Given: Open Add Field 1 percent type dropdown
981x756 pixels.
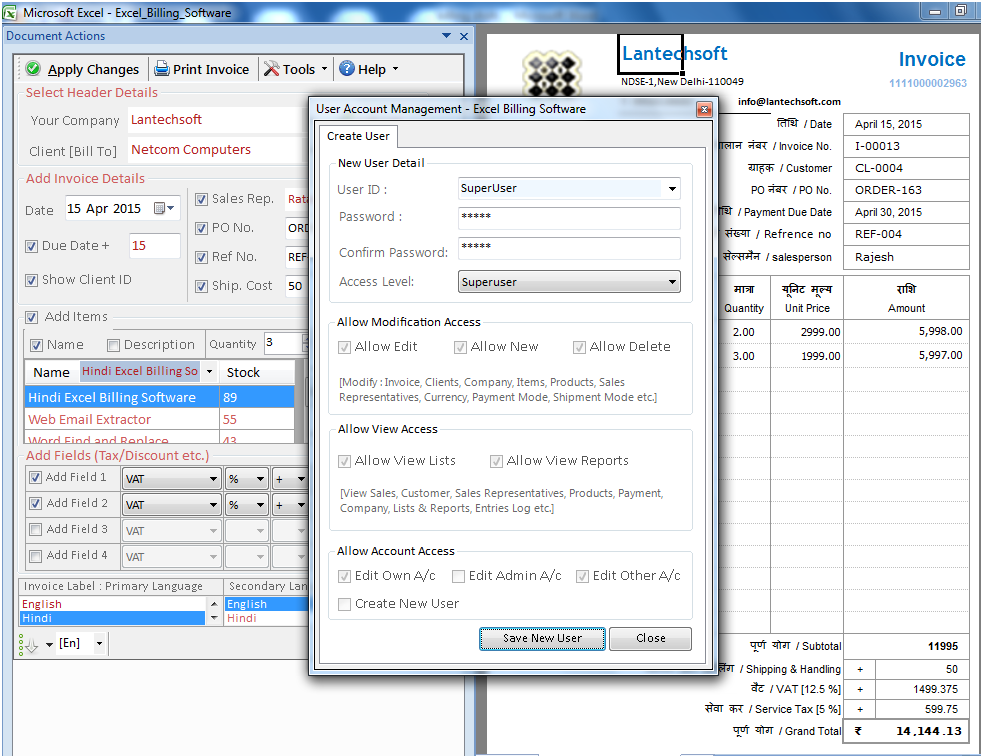Looking at the screenshot, I should coord(261,479).
